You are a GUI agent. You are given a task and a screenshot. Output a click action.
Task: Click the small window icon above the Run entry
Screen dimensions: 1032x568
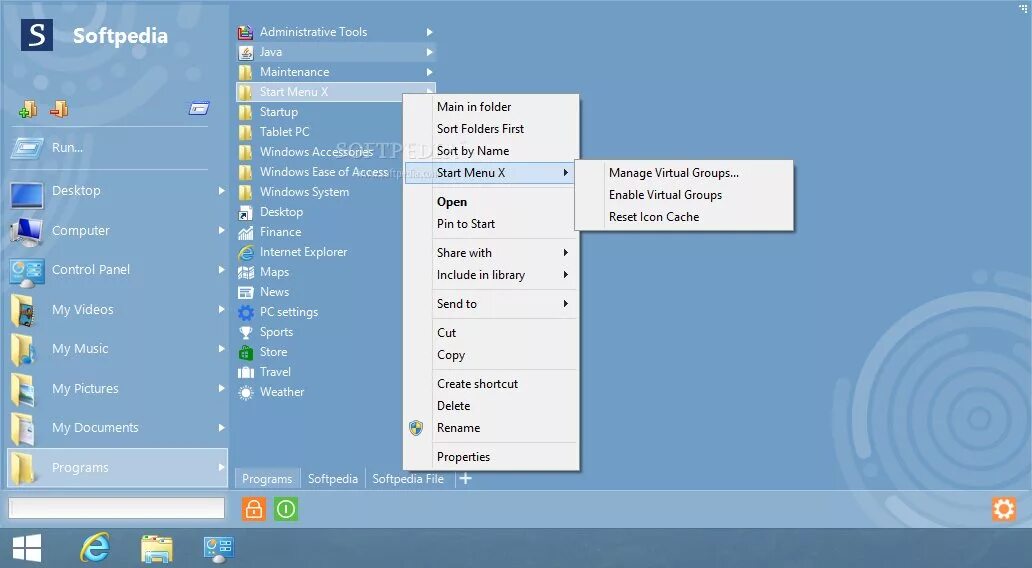199,108
